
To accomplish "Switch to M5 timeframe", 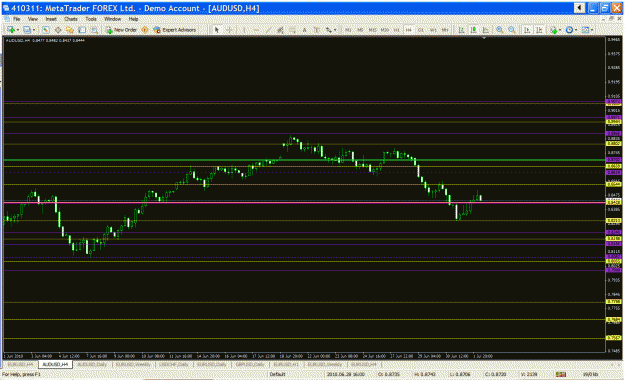I will pos(360,30).
